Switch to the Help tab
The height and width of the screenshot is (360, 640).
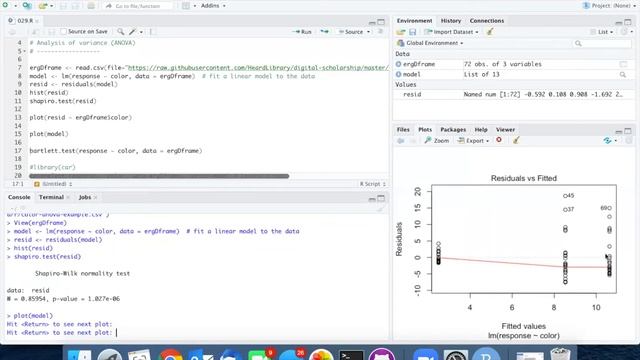[481, 129]
